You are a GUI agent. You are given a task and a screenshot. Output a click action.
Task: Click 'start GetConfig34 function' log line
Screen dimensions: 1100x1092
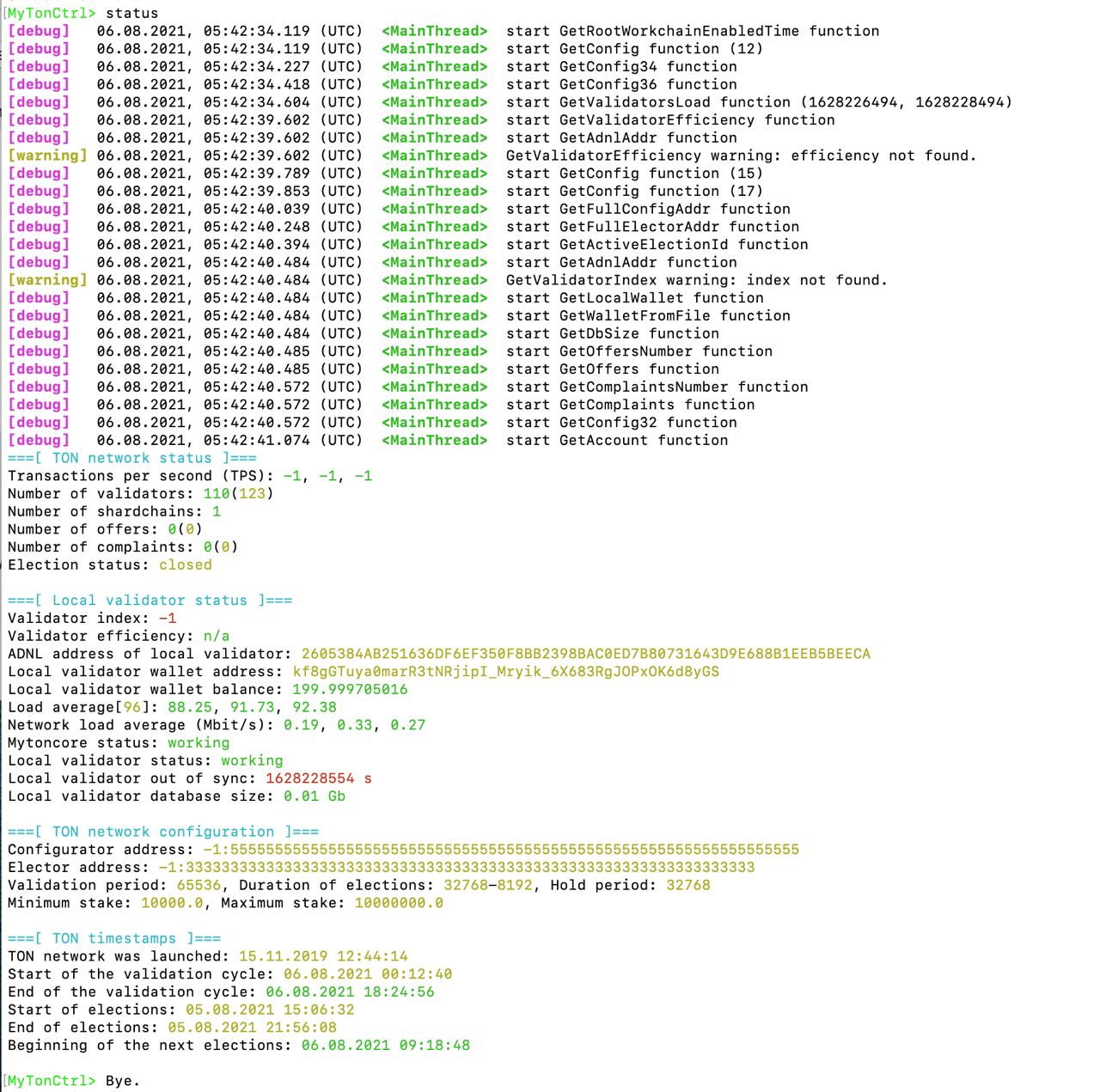[621, 66]
